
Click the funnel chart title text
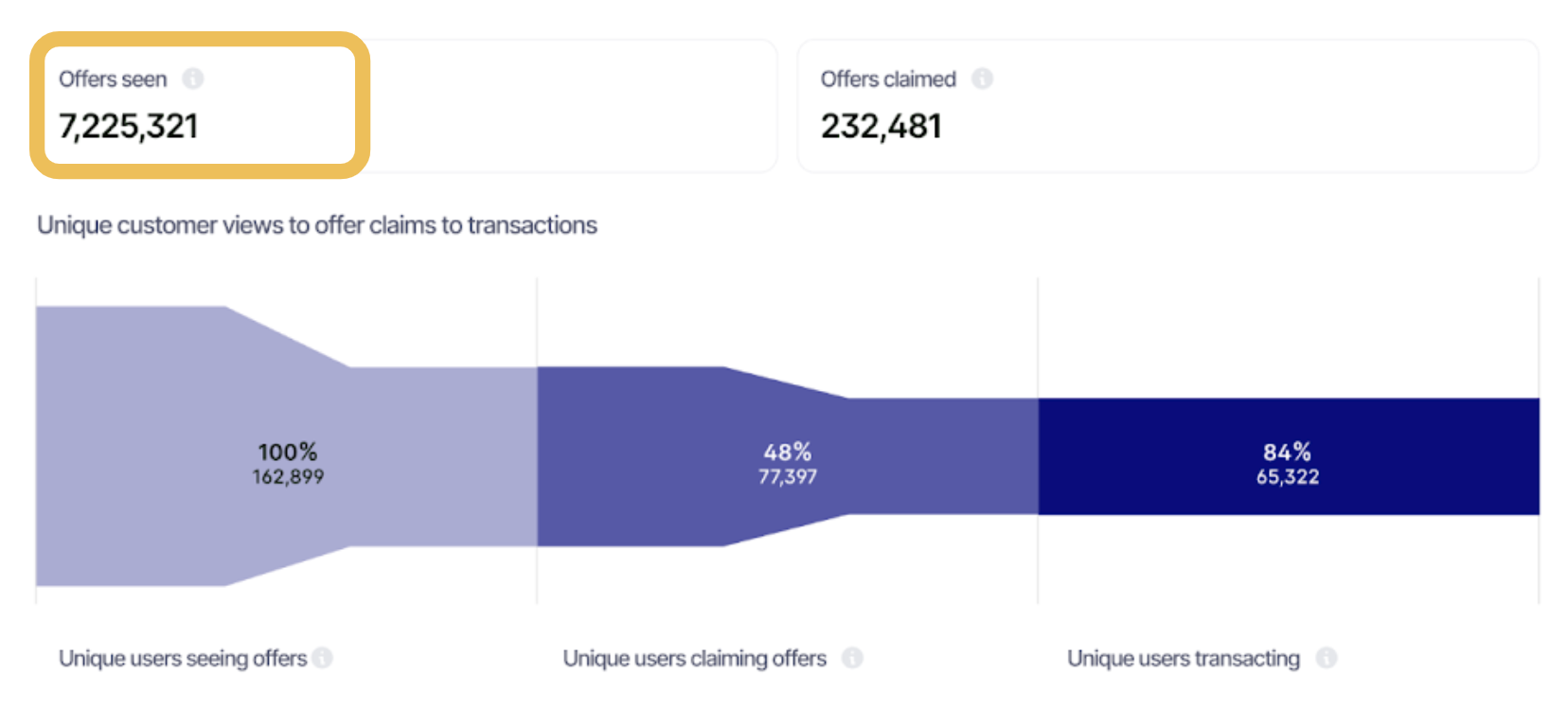pos(317,225)
